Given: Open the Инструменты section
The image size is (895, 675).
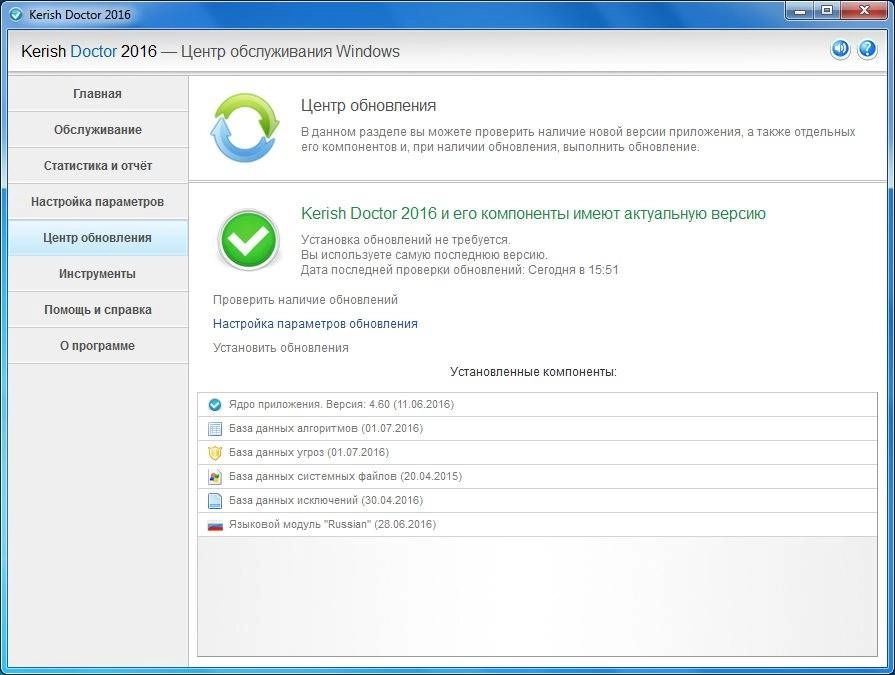Looking at the screenshot, I should [x=98, y=273].
